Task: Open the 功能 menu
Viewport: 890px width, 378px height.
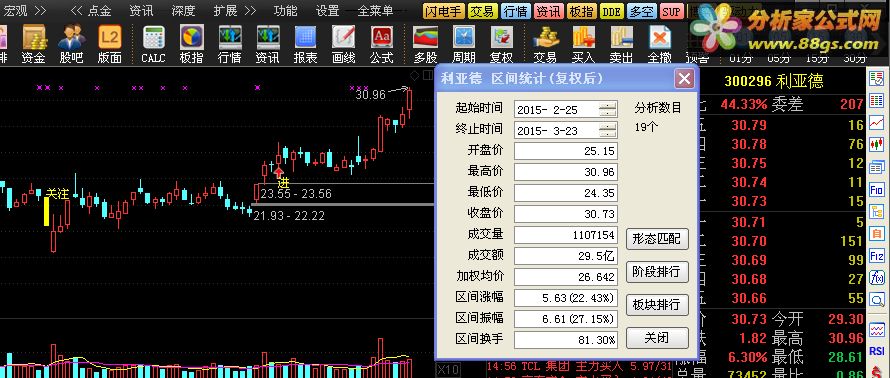Action: pyautogui.click(x=285, y=10)
